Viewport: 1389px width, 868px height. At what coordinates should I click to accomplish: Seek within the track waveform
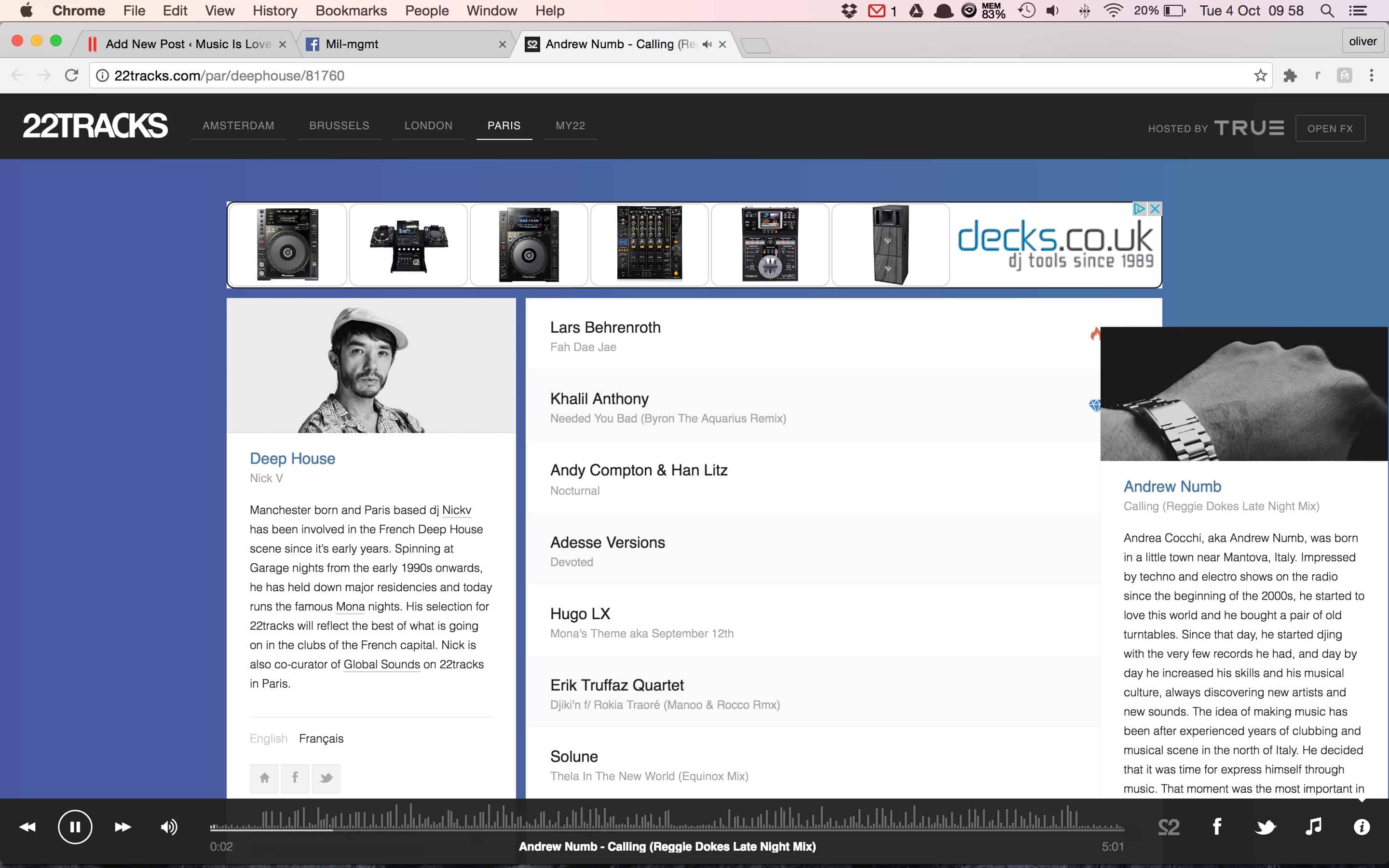pyautogui.click(x=667, y=817)
